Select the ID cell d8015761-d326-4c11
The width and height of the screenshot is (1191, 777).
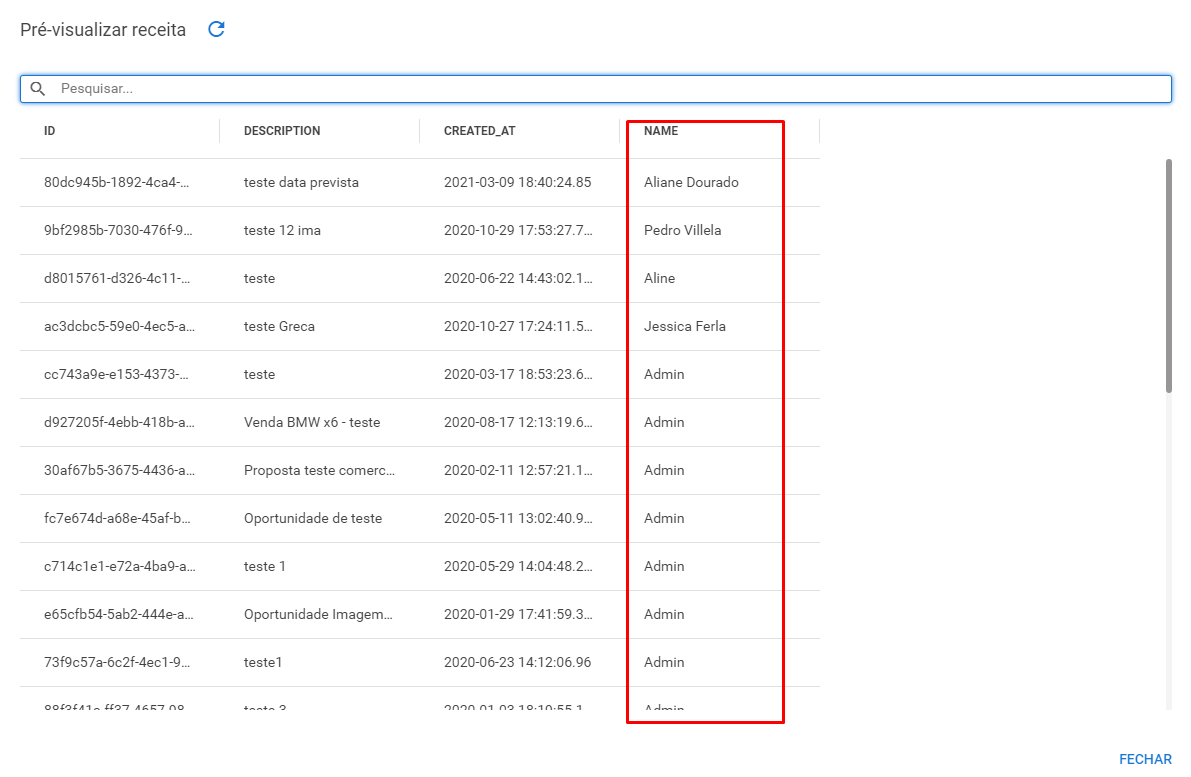(x=117, y=278)
